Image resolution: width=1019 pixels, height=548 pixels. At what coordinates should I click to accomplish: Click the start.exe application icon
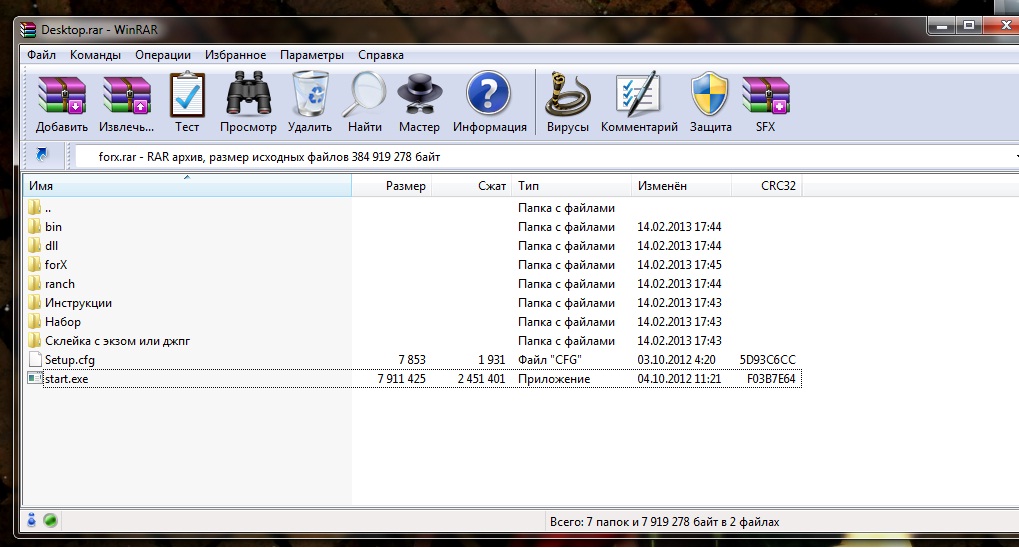click(x=35, y=378)
